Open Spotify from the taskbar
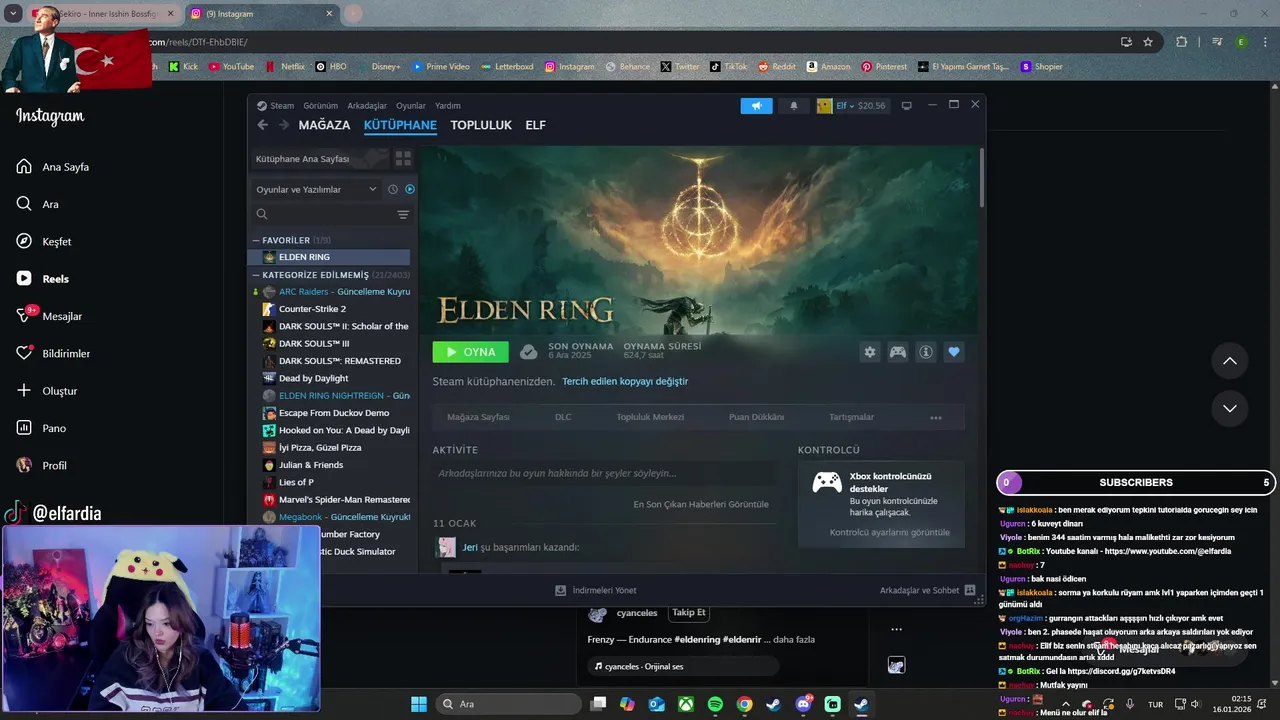Viewport: 1280px width, 720px height. click(x=715, y=704)
